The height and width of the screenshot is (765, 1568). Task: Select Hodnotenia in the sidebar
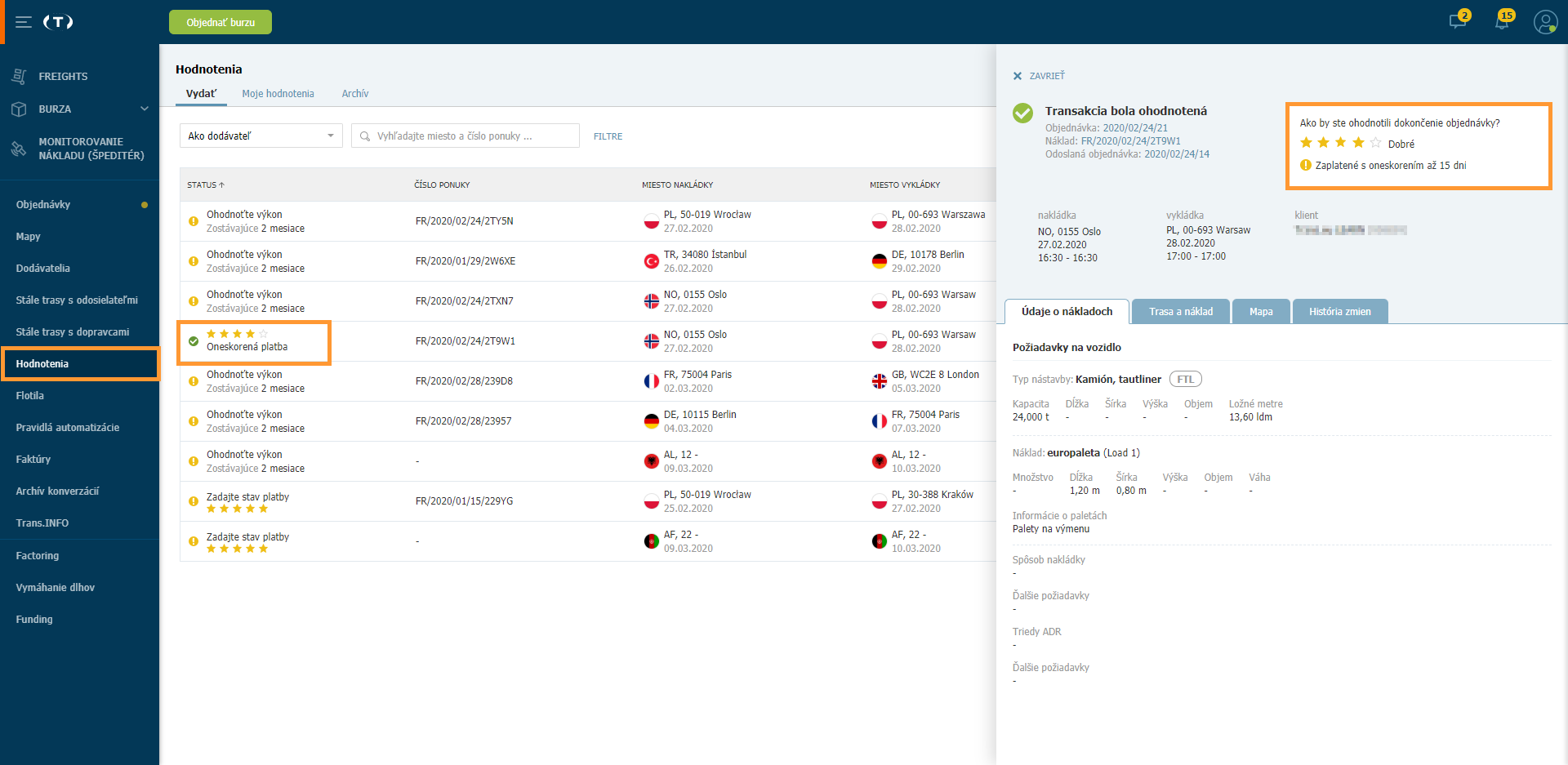point(79,364)
